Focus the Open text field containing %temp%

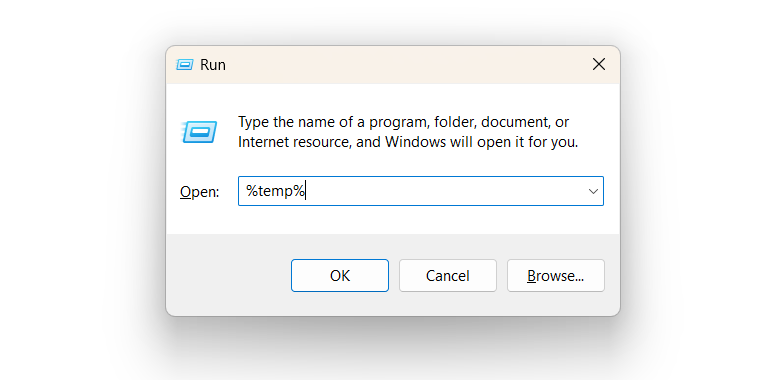(x=420, y=191)
